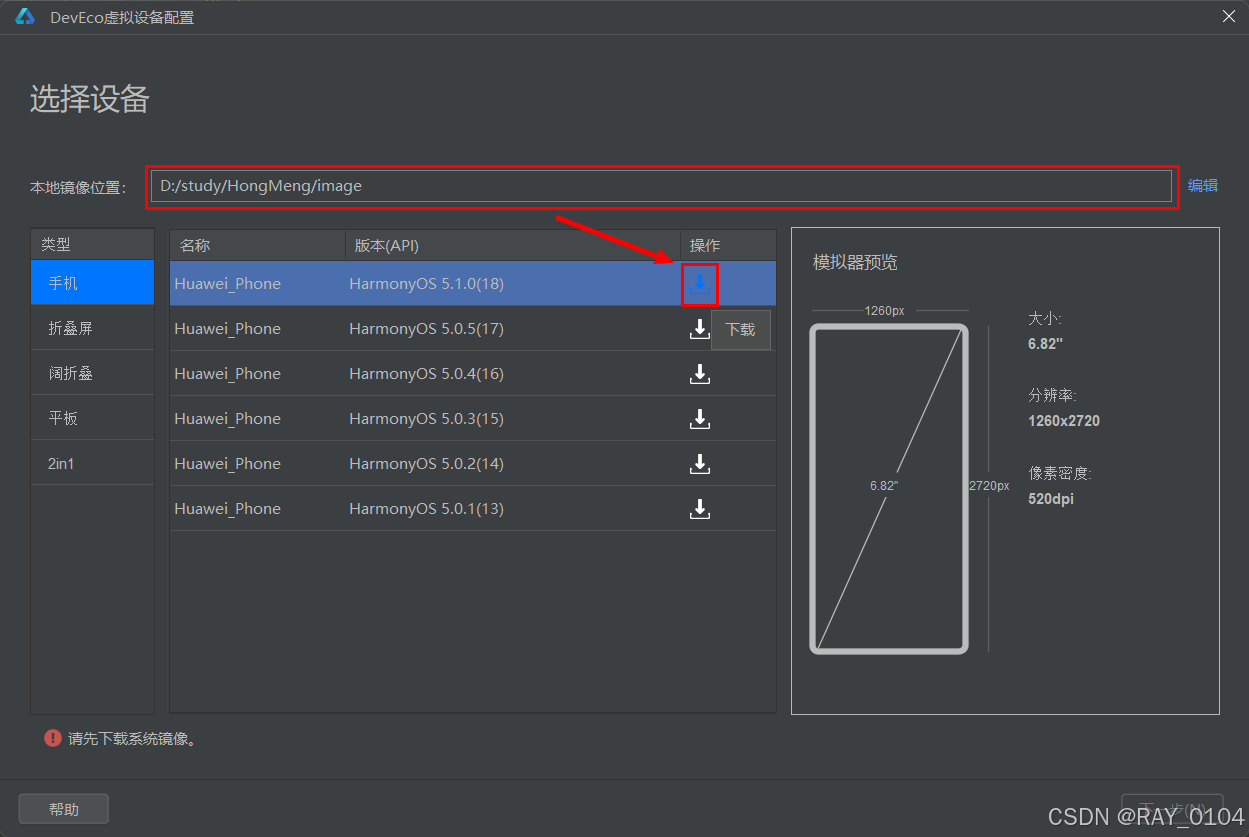Select 2in1 device type

[x=93, y=463]
